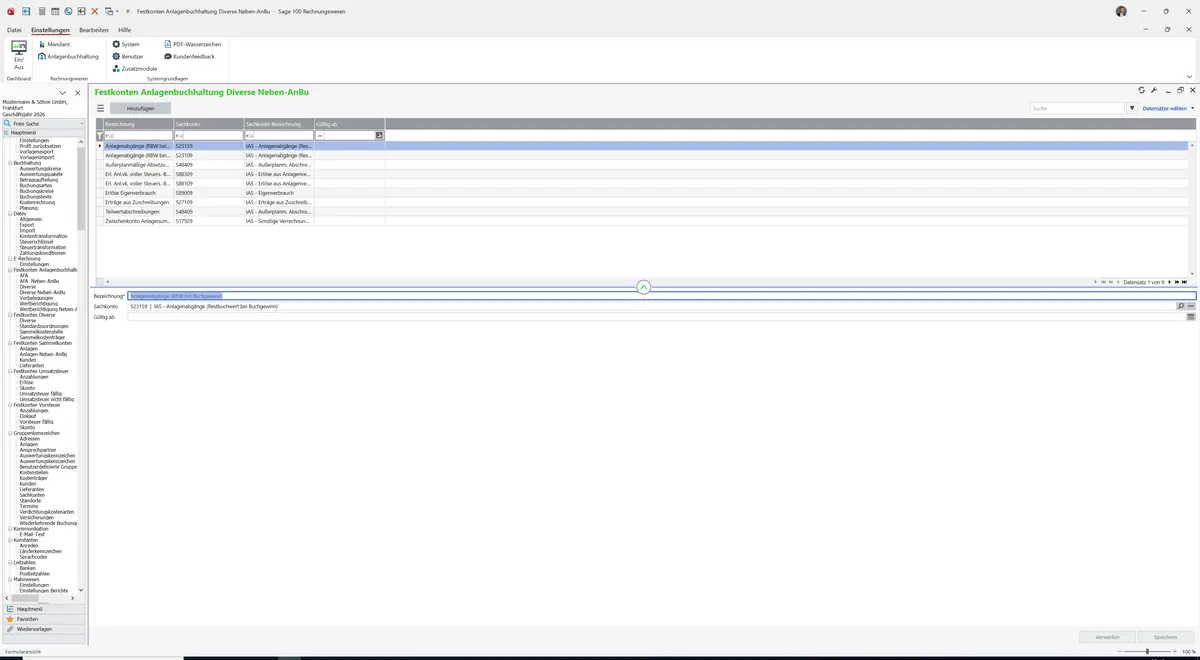Open the Datensätze wählen dropdown
The width and height of the screenshot is (1200, 660).
tap(1168, 108)
